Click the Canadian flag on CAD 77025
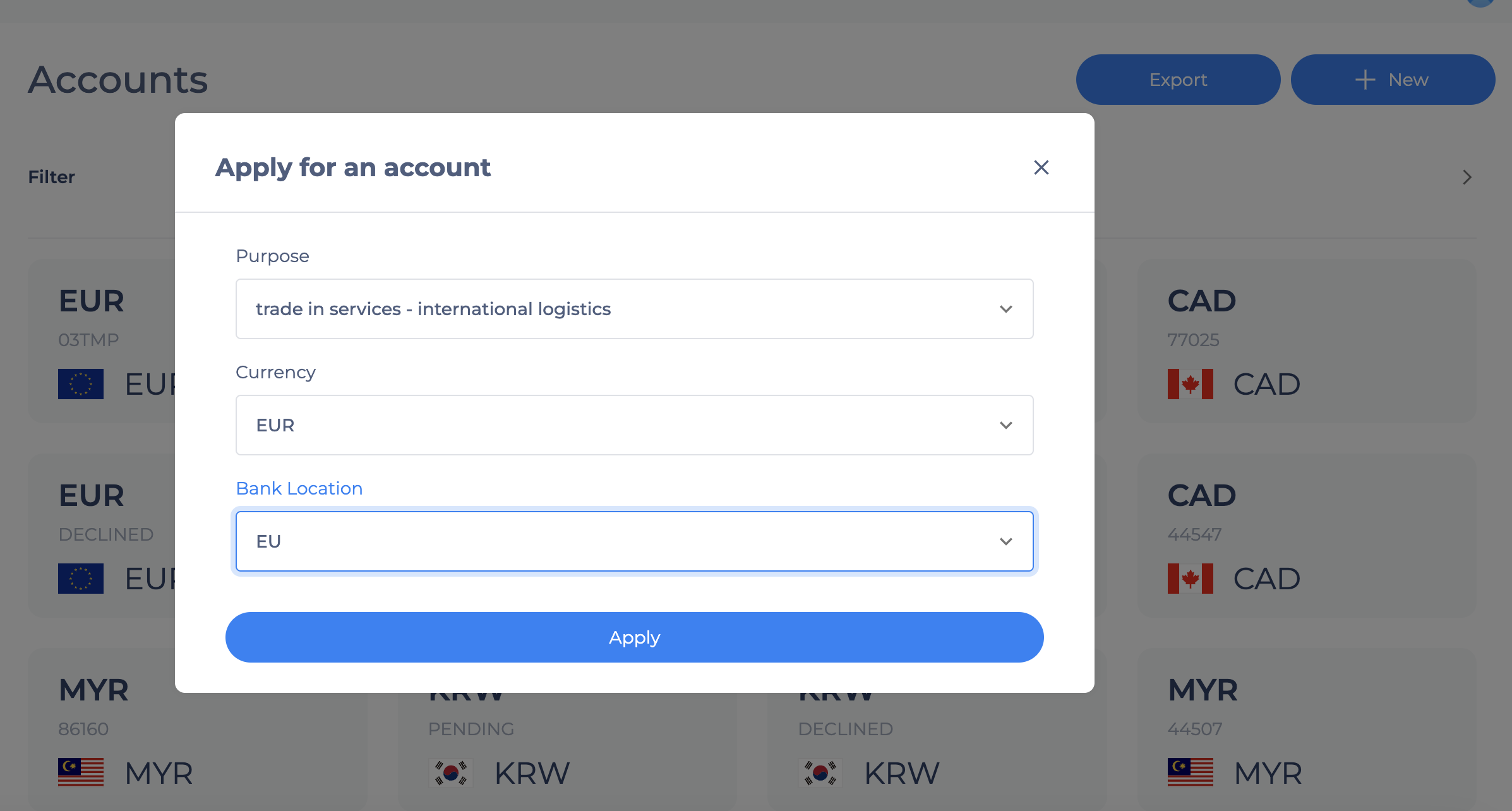The image size is (1512, 811). (x=1190, y=384)
